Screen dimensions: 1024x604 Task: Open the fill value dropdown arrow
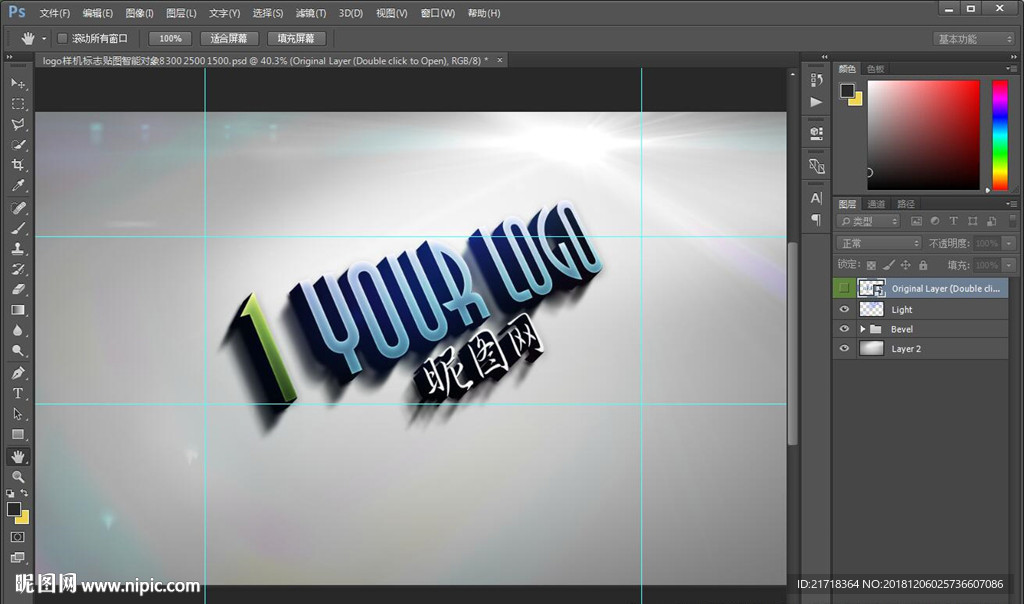pyautogui.click(x=1009, y=265)
